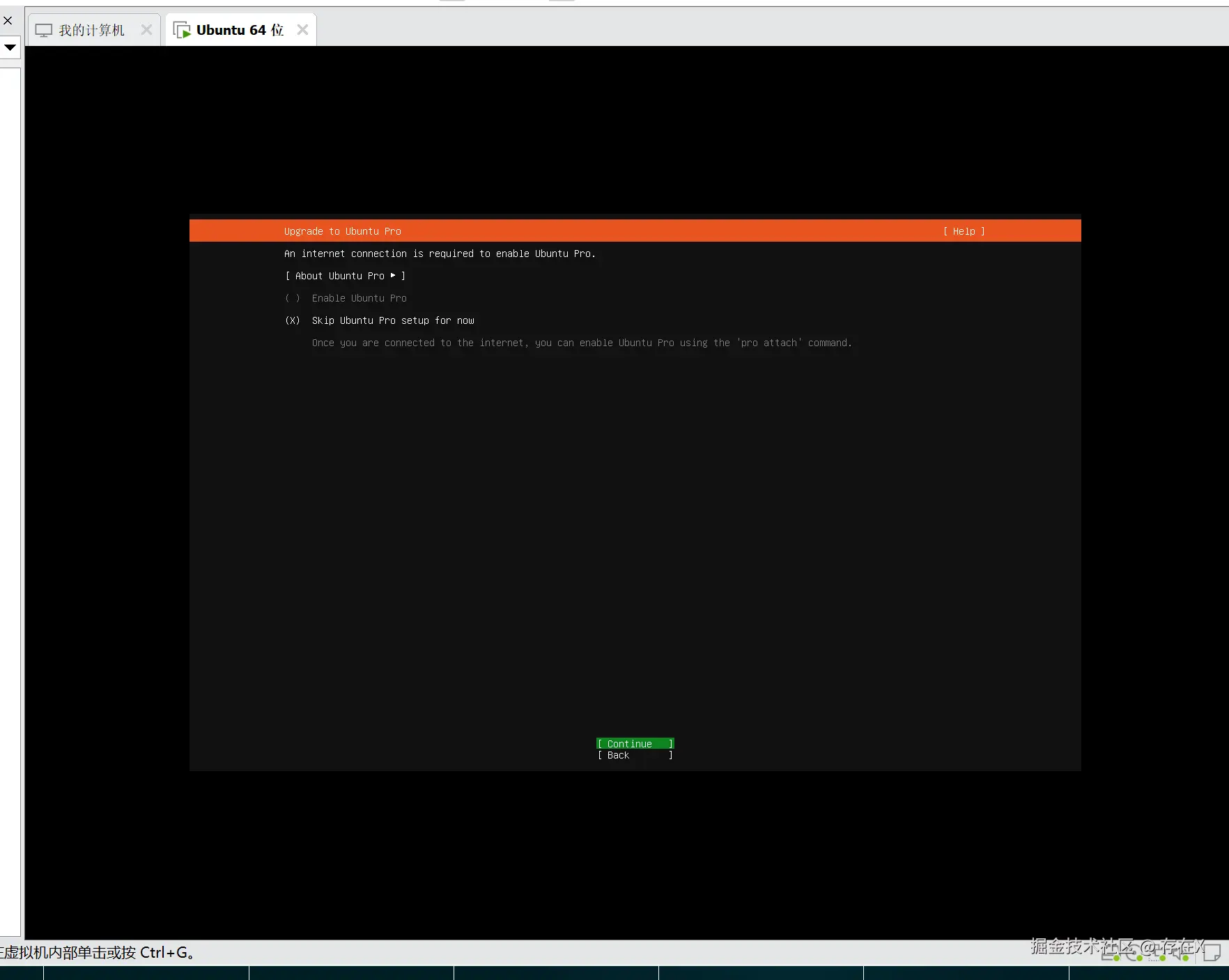Click the green dot on network adapter indicator

(1162, 958)
